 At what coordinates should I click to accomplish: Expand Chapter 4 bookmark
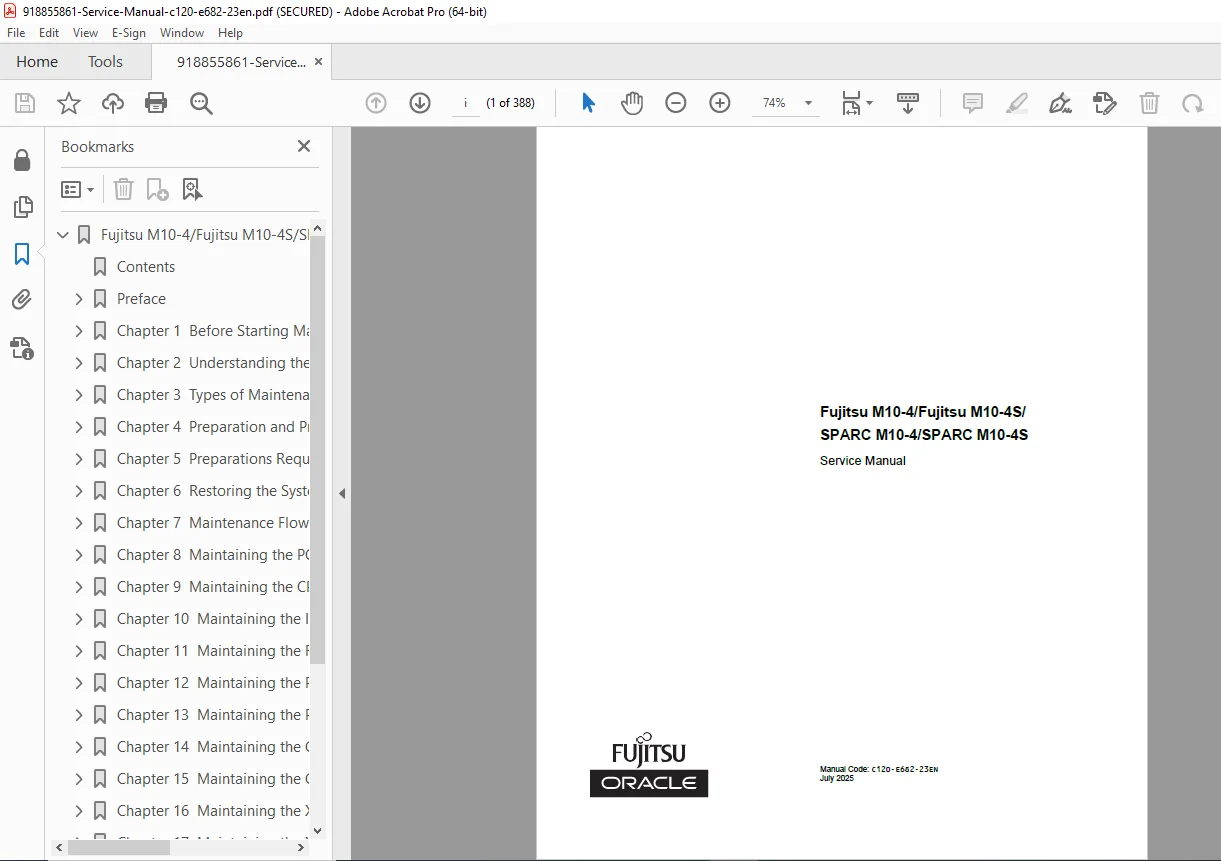(x=79, y=427)
